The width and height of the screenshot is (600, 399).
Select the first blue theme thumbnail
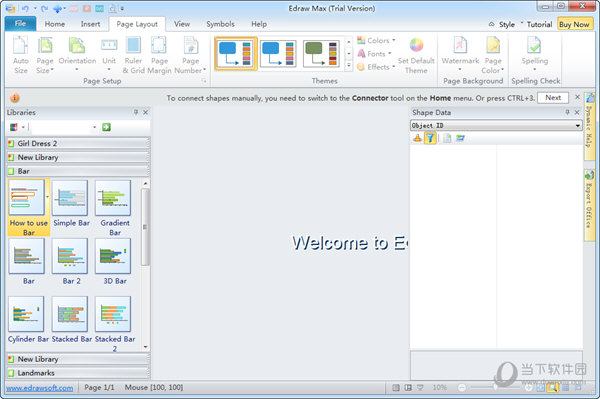coord(236,54)
